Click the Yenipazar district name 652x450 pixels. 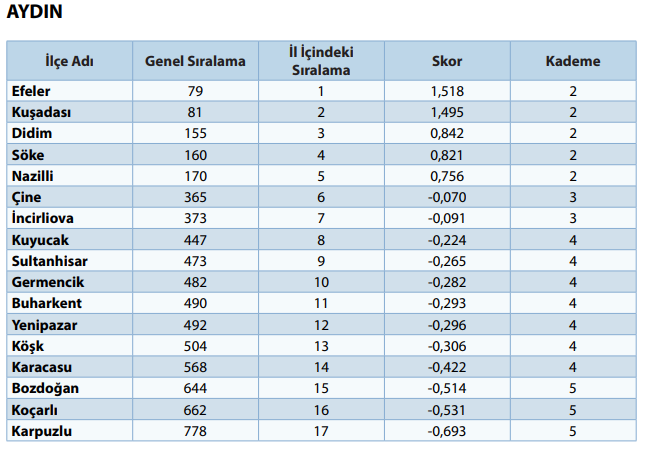tap(44, 325)
